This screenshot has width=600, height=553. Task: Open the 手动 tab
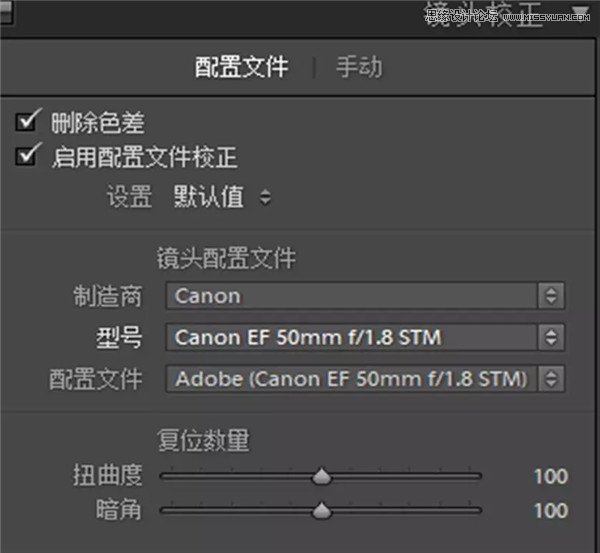[358, 67]
